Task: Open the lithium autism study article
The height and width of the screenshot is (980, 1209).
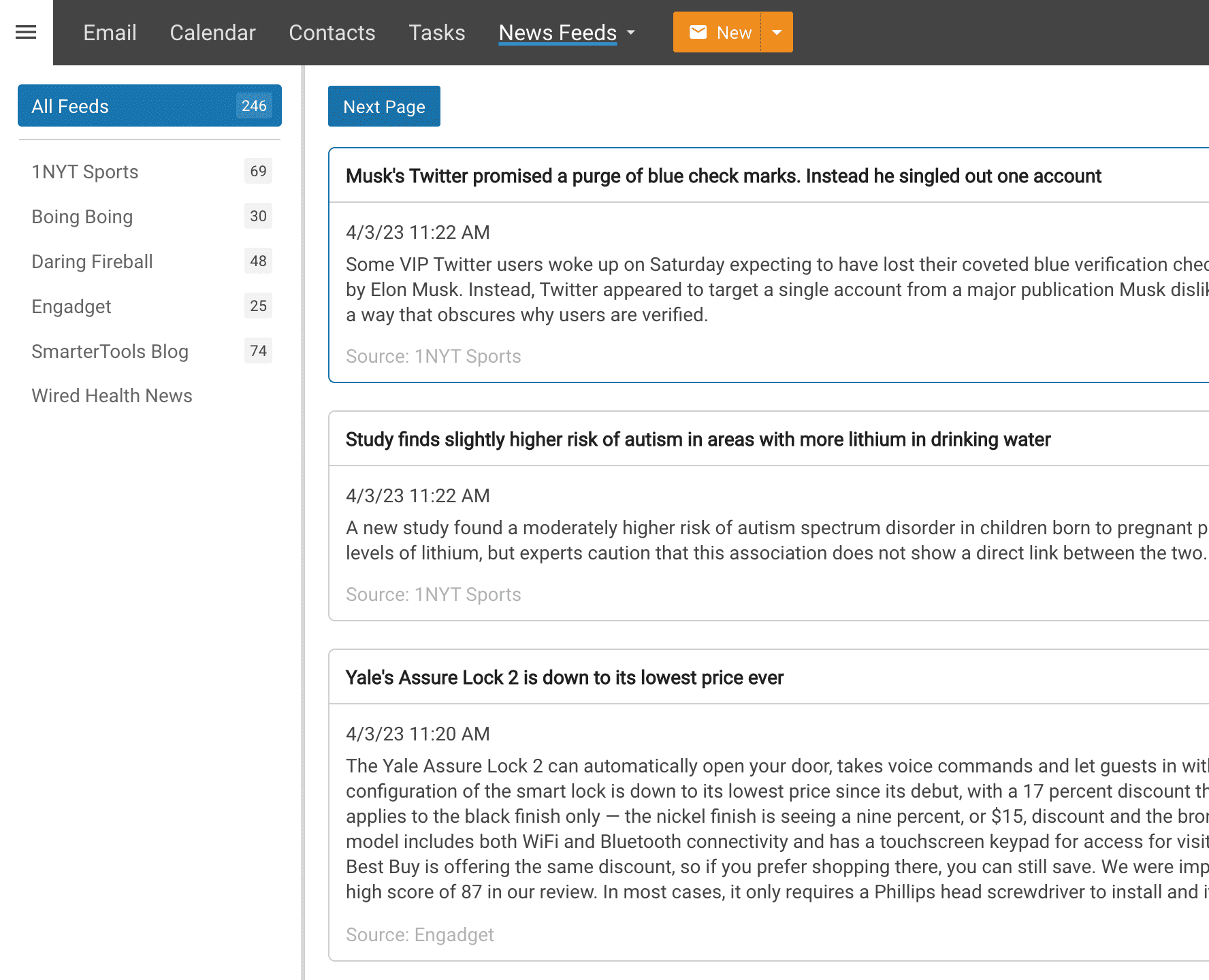Action: (x=698, y=440)
